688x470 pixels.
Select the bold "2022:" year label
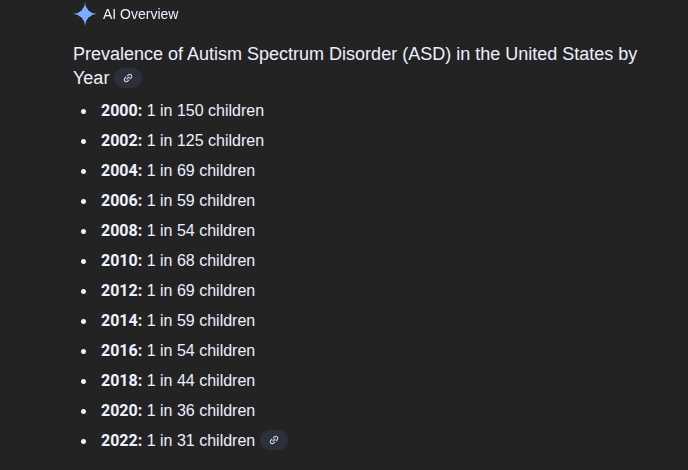coord(121,440)
